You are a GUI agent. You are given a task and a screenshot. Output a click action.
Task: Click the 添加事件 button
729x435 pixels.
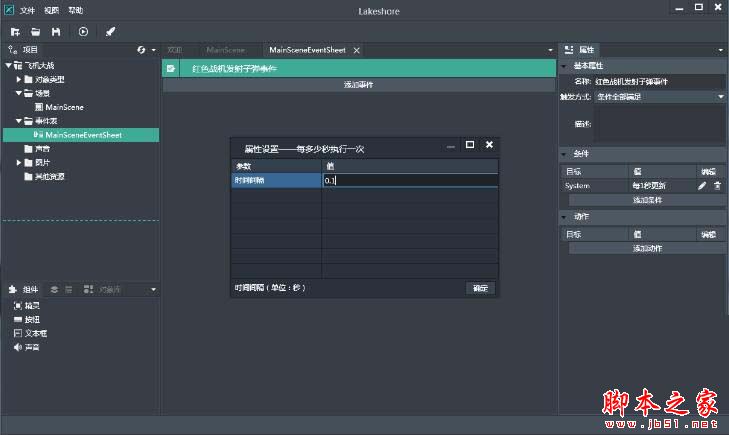[x=358, y=85]
